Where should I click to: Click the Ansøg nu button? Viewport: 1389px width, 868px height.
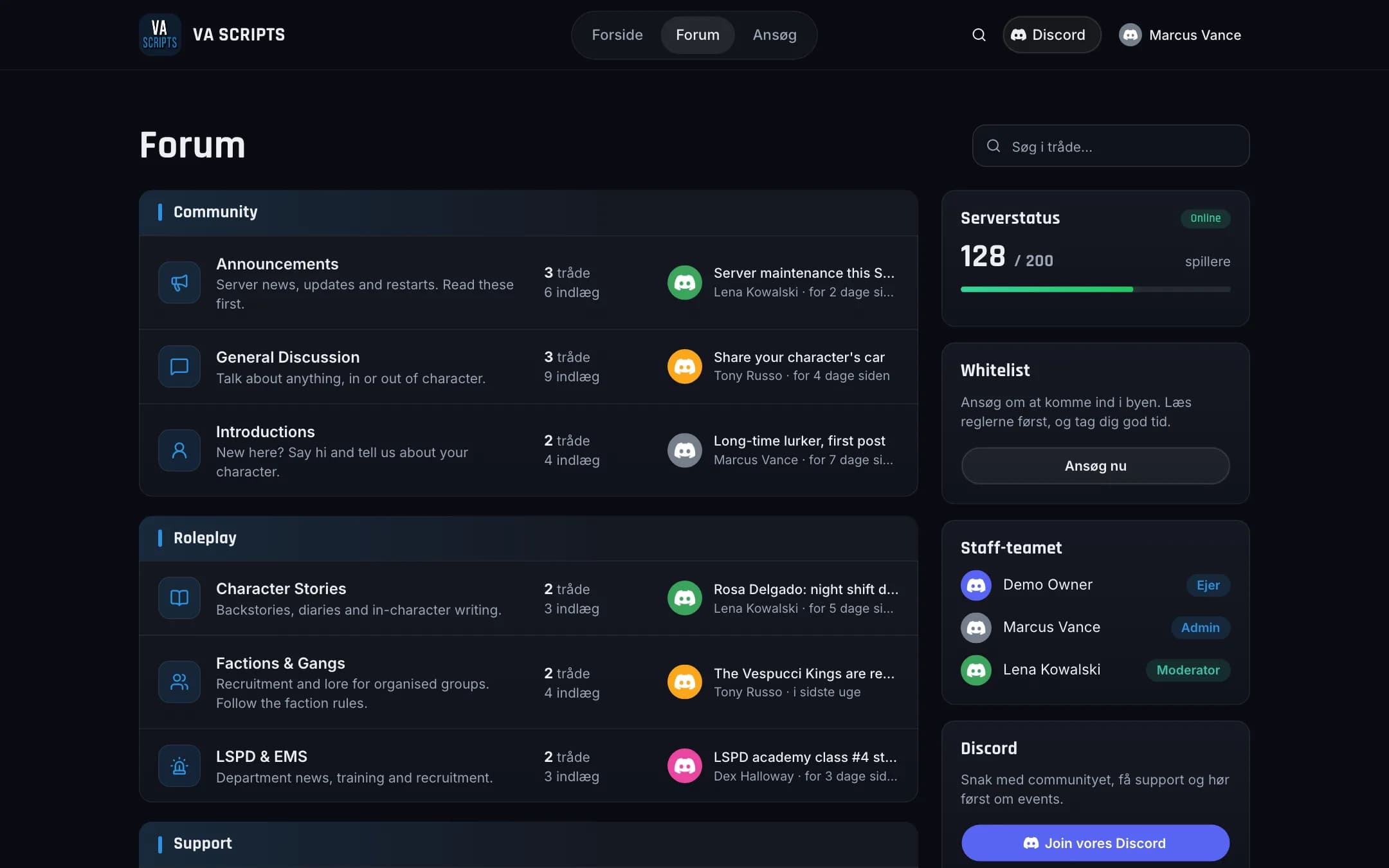pos(1096,466)
